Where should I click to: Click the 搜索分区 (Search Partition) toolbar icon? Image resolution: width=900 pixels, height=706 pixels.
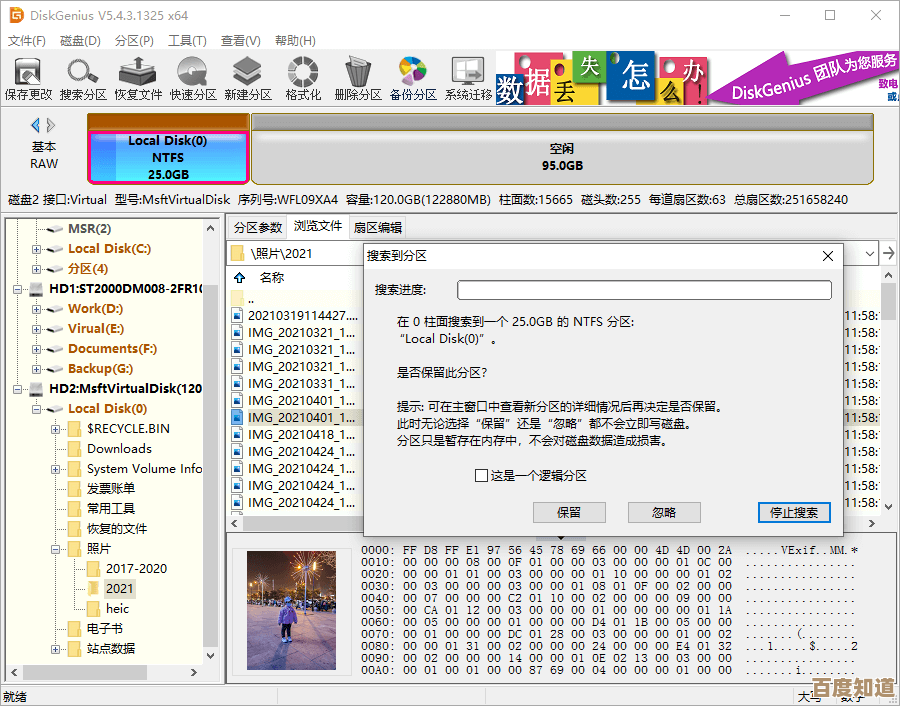click(x=83, y=78)
